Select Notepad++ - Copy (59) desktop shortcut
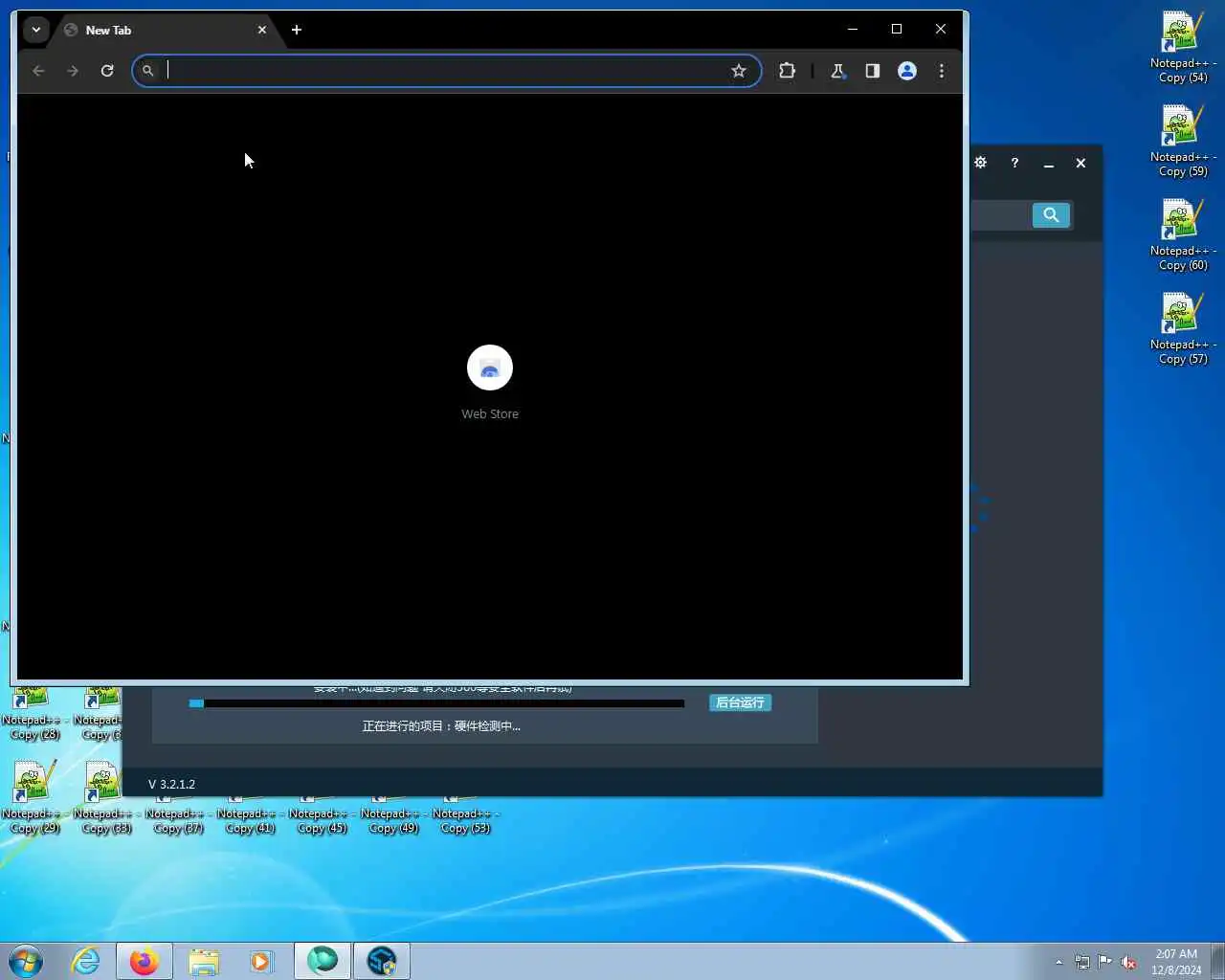This screenshot has width=1225, height=980. (x=1183, y=142)
